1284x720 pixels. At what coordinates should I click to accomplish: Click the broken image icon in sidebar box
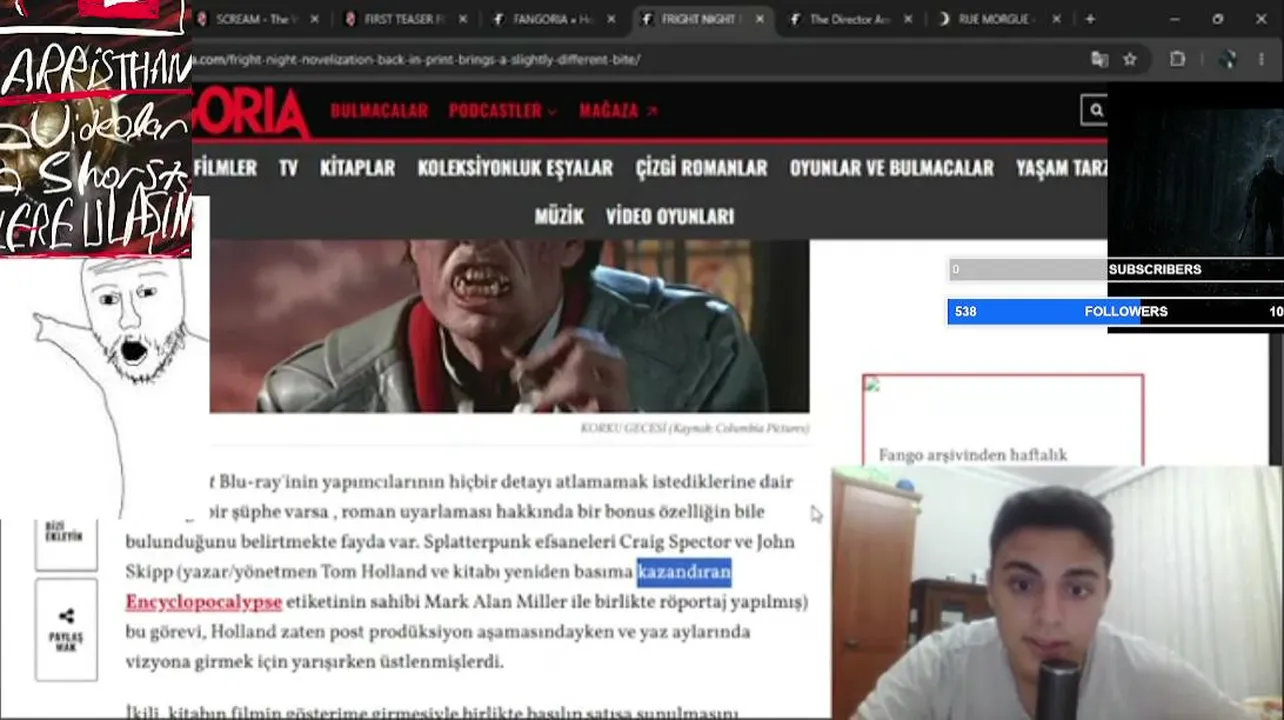[872, 384]
